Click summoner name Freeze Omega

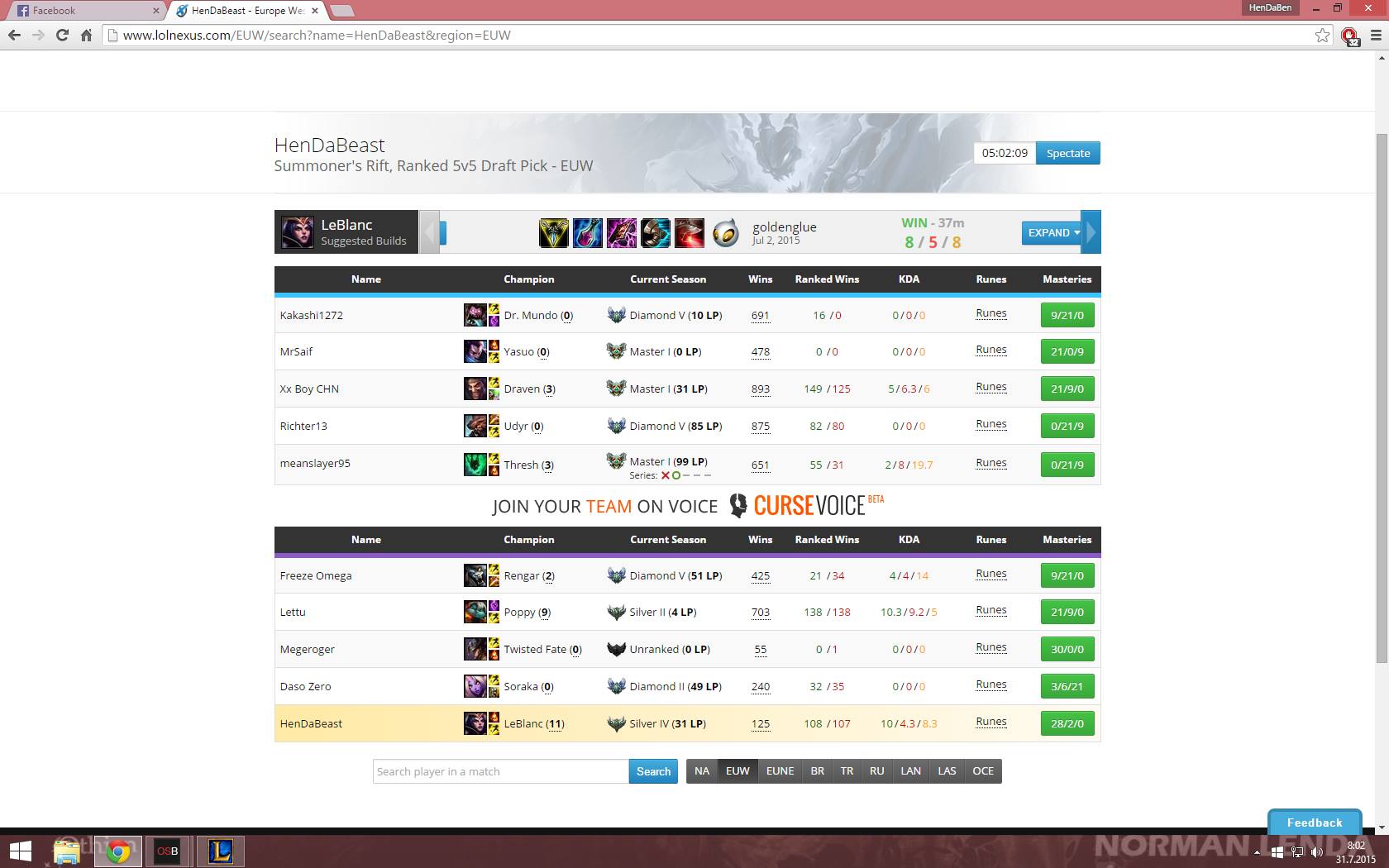[x=316, y=575]
